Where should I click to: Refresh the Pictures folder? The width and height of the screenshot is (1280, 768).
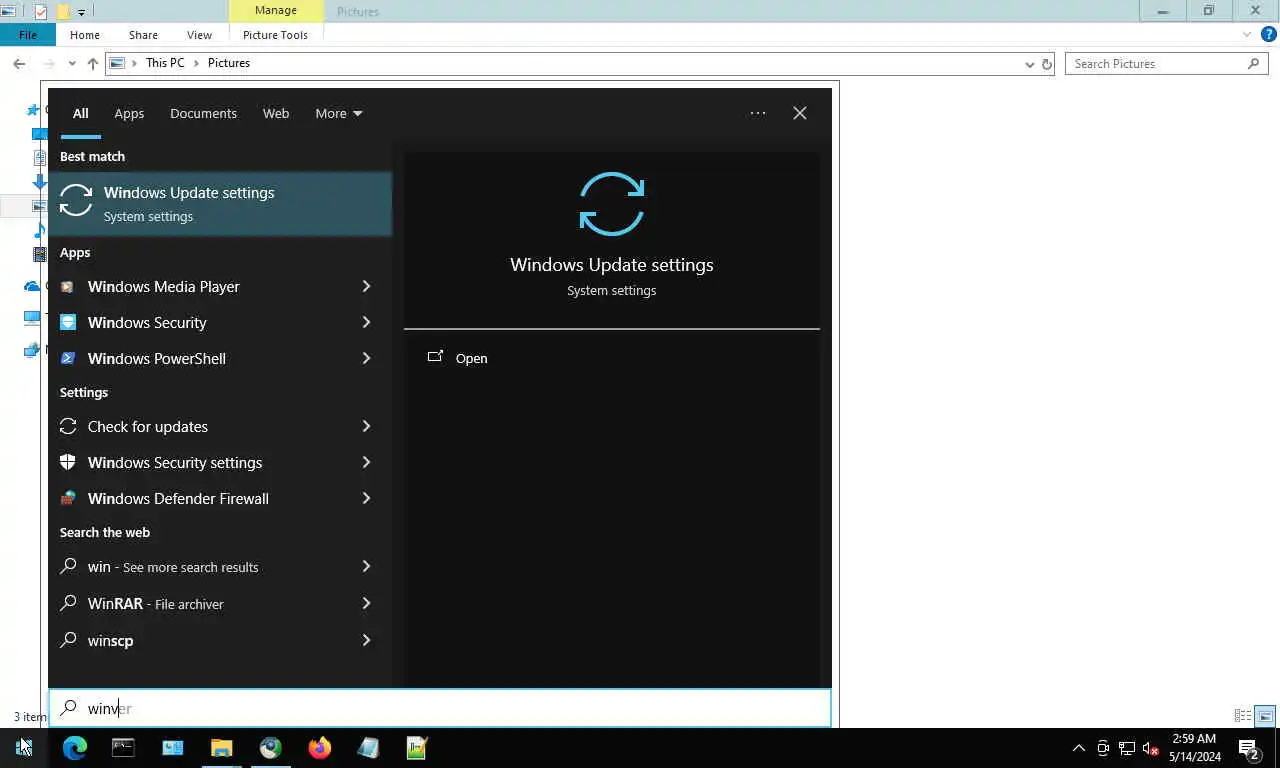1047,64
